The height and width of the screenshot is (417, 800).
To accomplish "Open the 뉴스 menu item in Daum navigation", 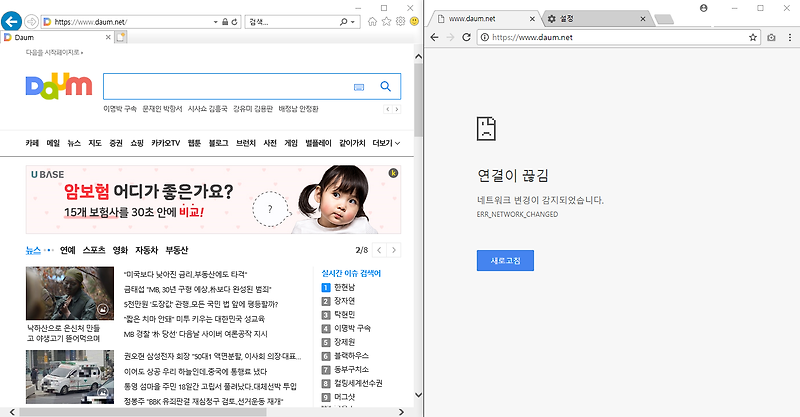I will click(x=74, y=143).
